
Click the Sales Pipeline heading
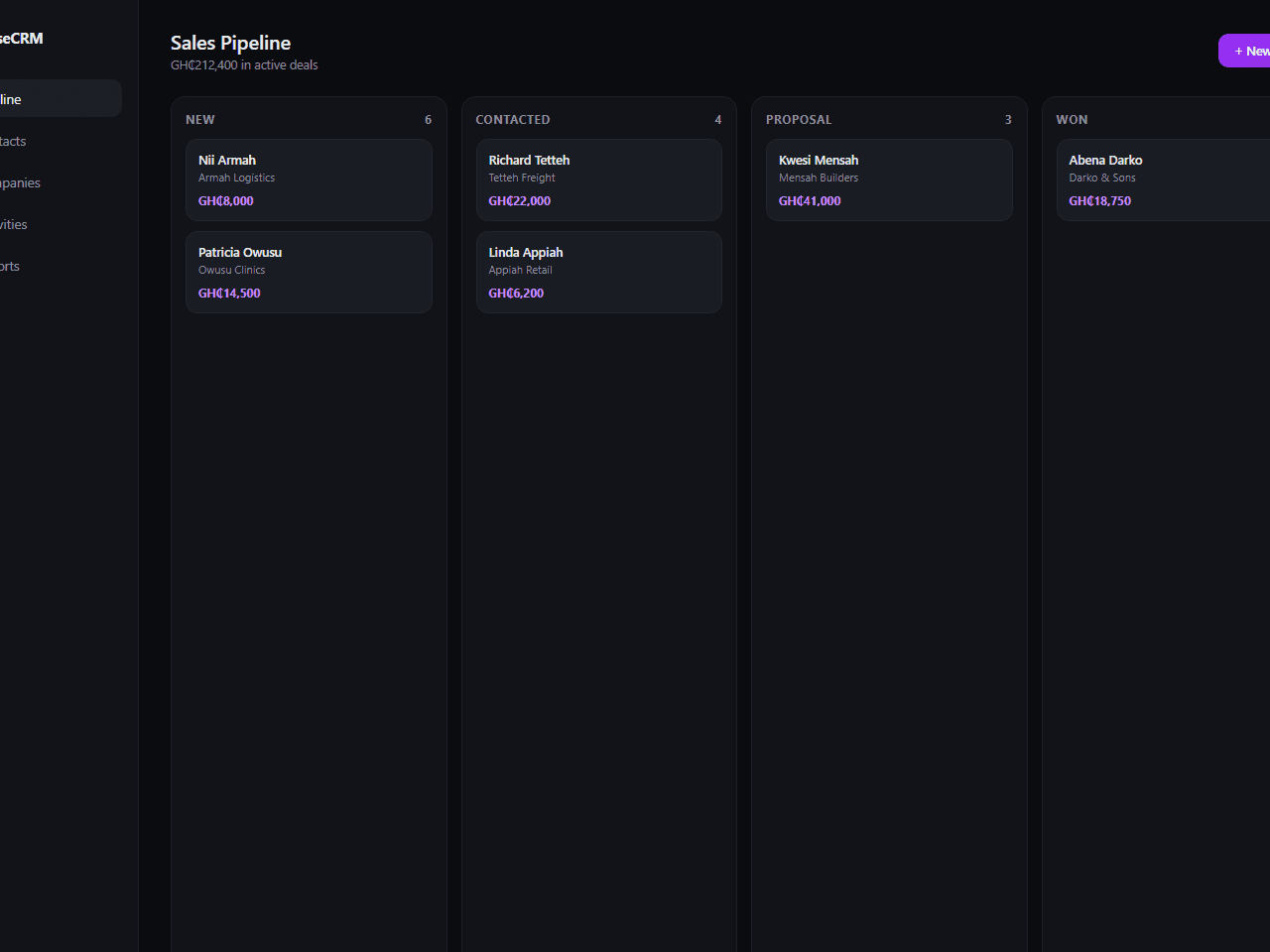[x=230, y=43]
